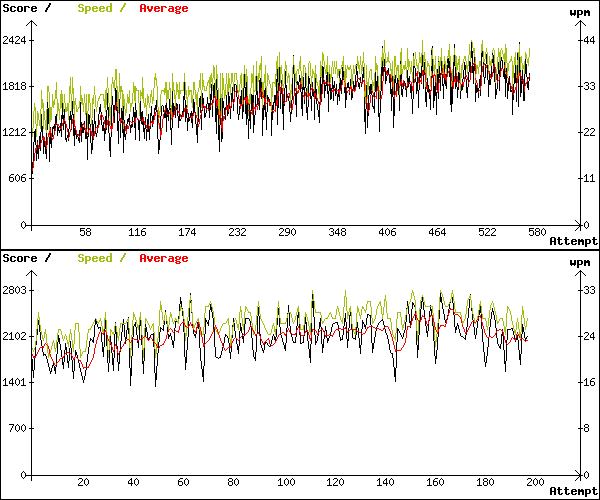Click the Attempt axis label in bottom chart
Image resolution: width=600 pixels, height=500 pixels.
pos(573,491)
